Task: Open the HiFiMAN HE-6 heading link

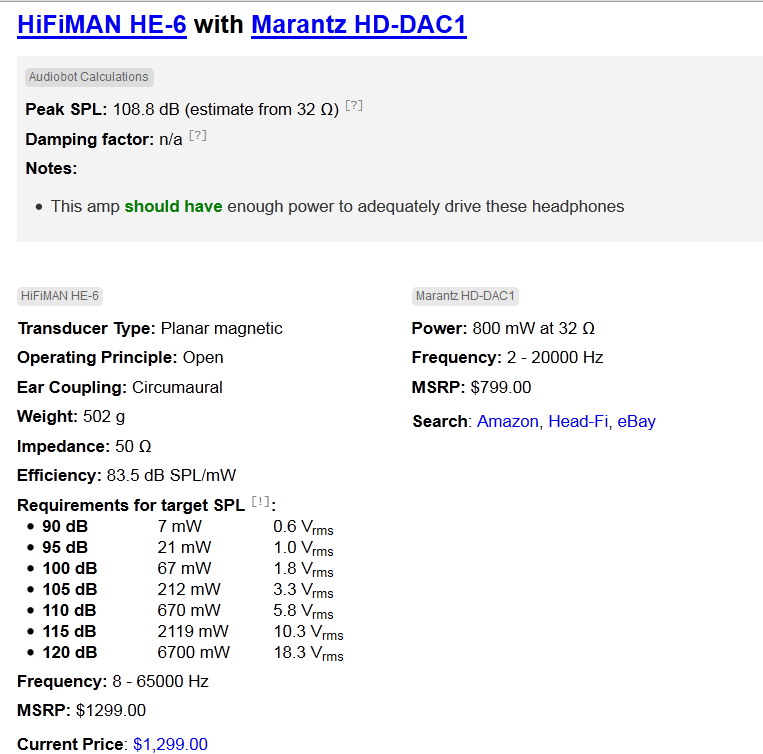Action: pyautogui.click(x=102, y=25)
